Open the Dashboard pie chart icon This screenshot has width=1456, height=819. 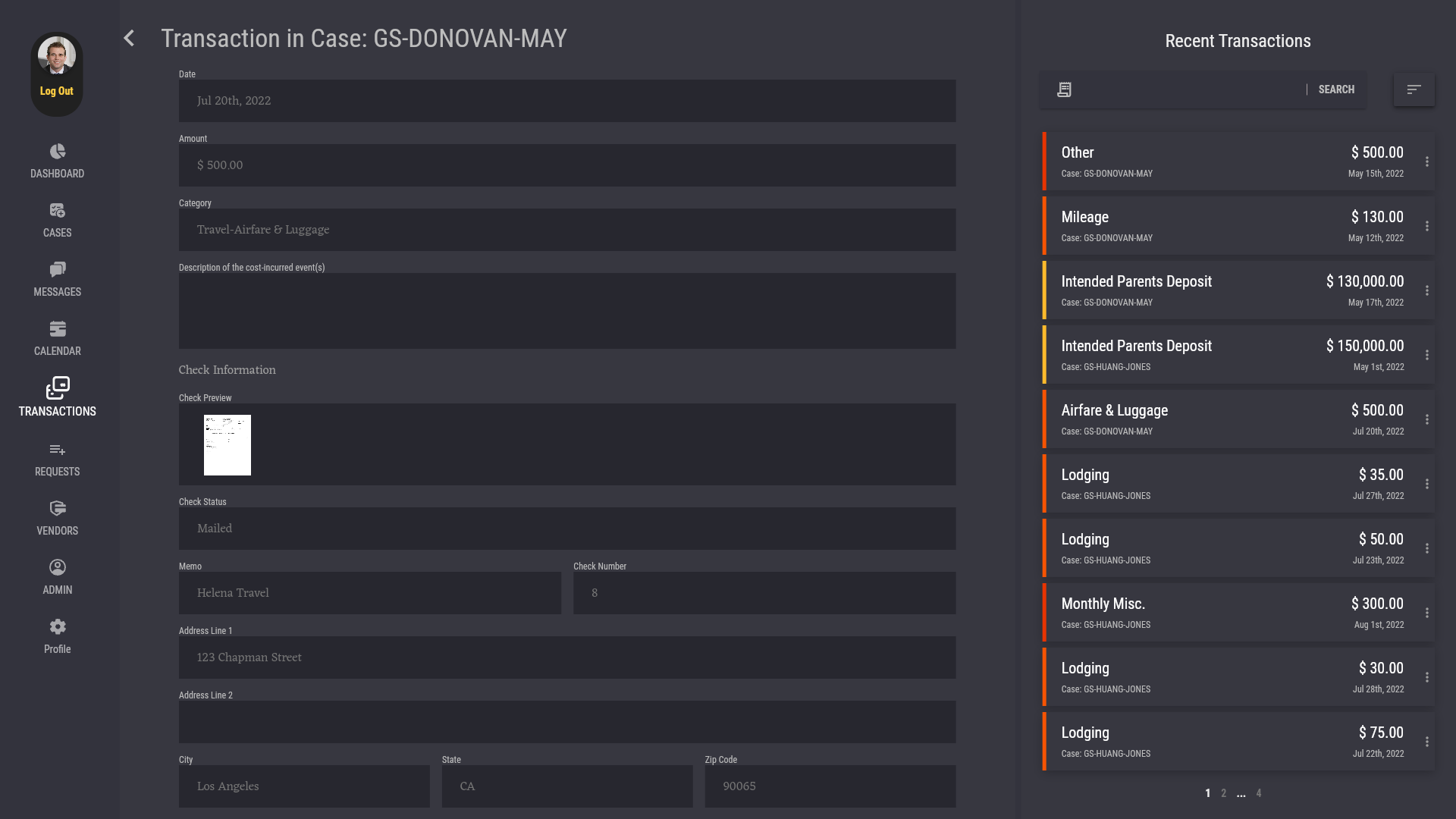(58, 152)
